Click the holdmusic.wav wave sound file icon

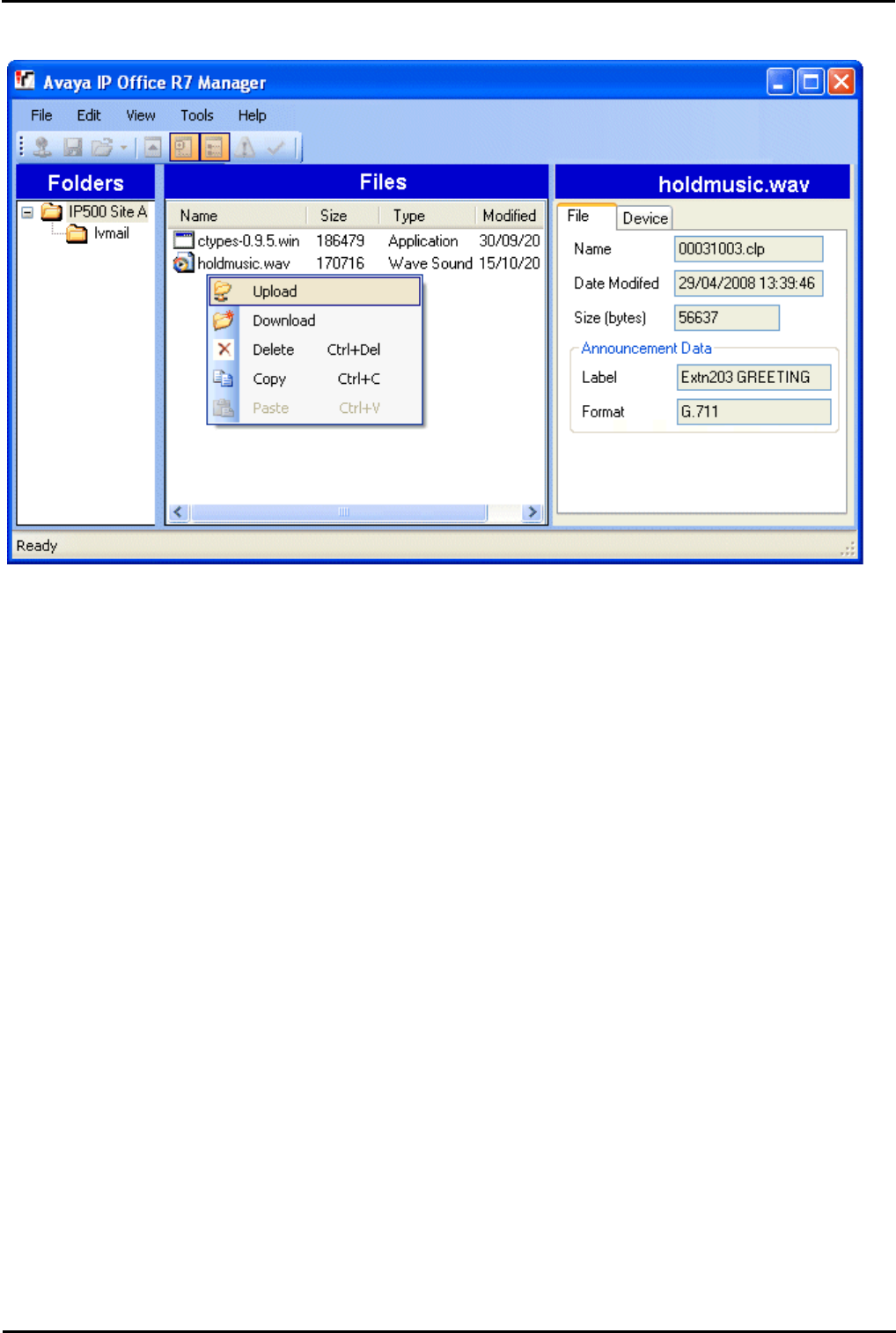click(183, 263)
